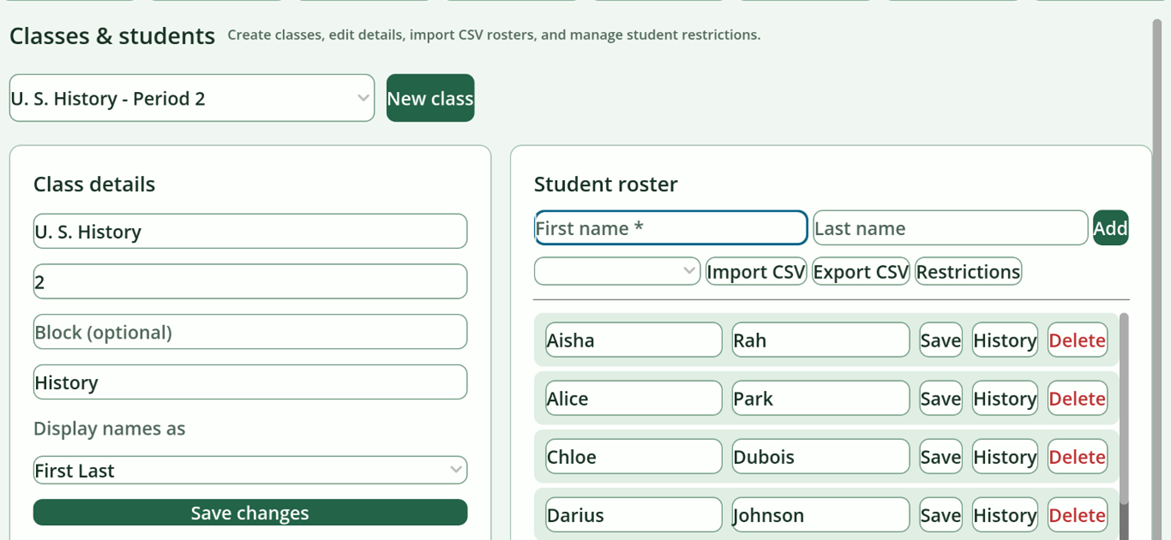Add the new student to roster
The image size is (1171, 540).
click(1111, 228)
